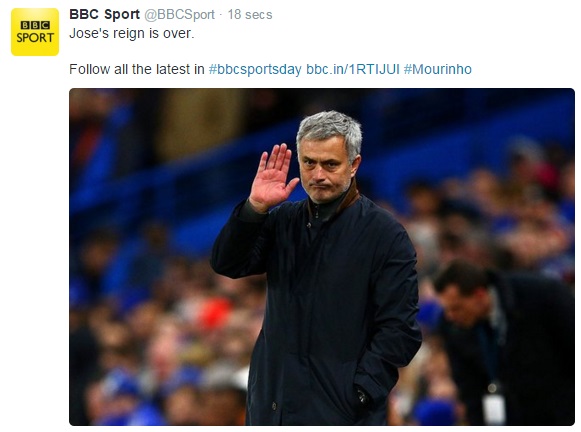Follow the #bbcsportsday hashtag
The image size is (581, 432).
[x=255, y=69]
